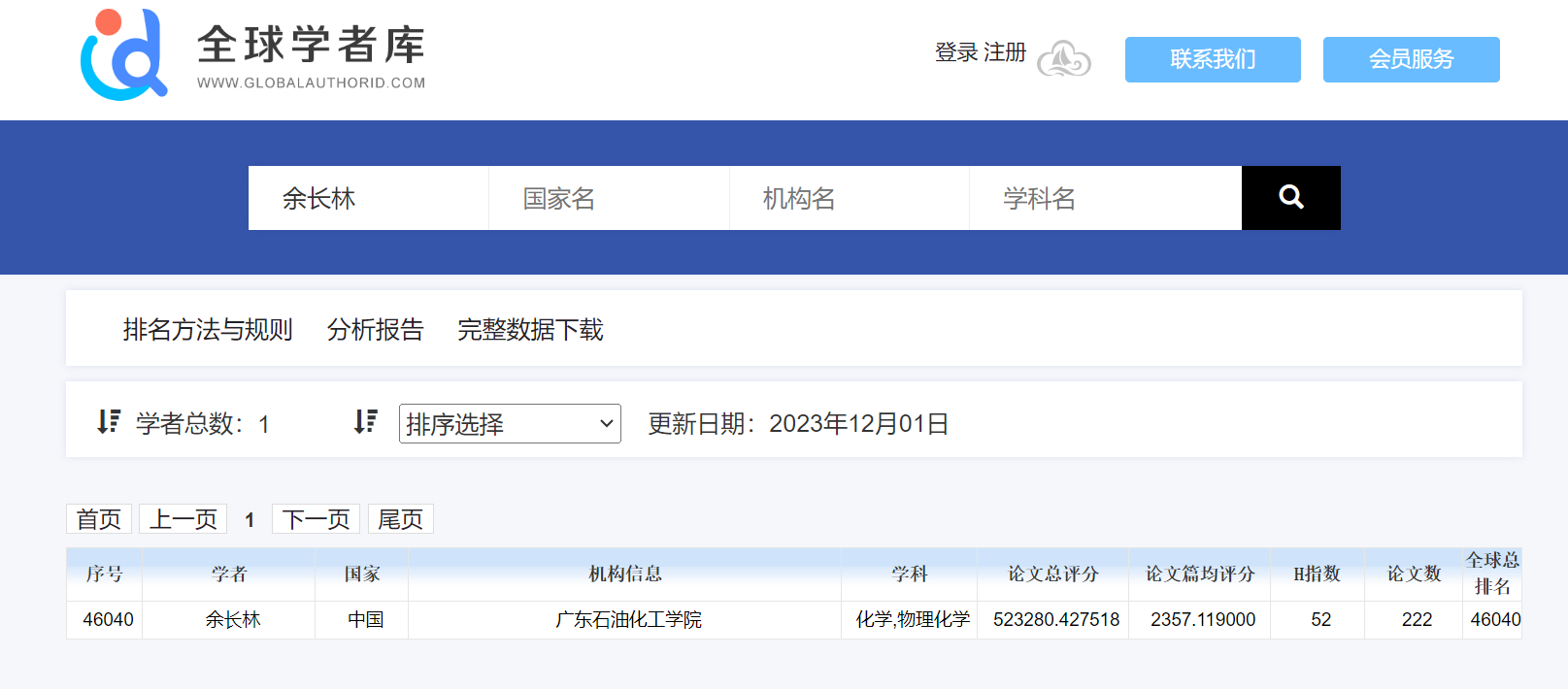The image size is (1568, 689).
Task: Click the 机构名 input field
Action: [x=849, y=198]
